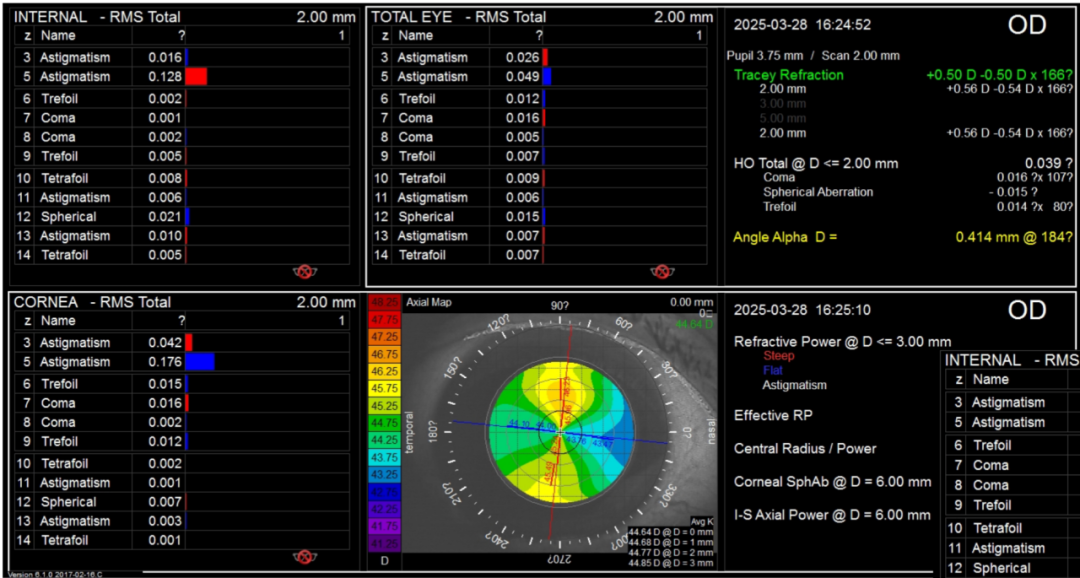Click the "Corneal SphAb @ D = 6.00 mm" label
This screenshot has height=578, width=1080.
coord(833,482)
